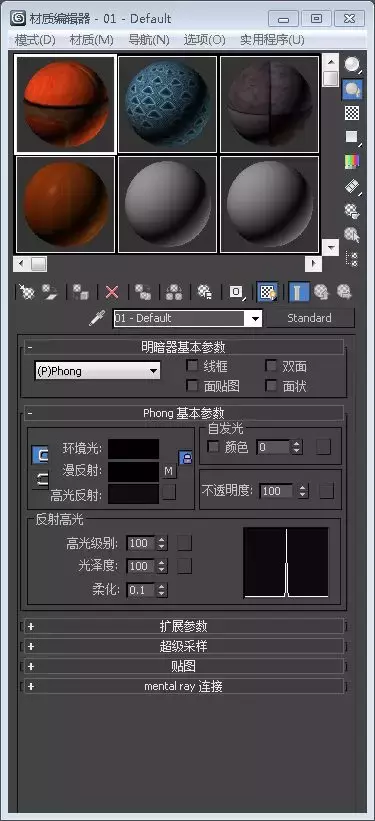This screenshot has width=375, height=821.
Task: Open the 导航(N) menu
Action: coord(149,40)
